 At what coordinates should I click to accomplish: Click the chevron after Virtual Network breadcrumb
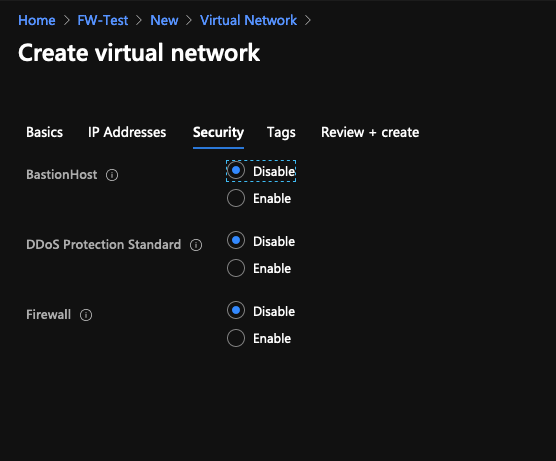(x=308, y=20)
